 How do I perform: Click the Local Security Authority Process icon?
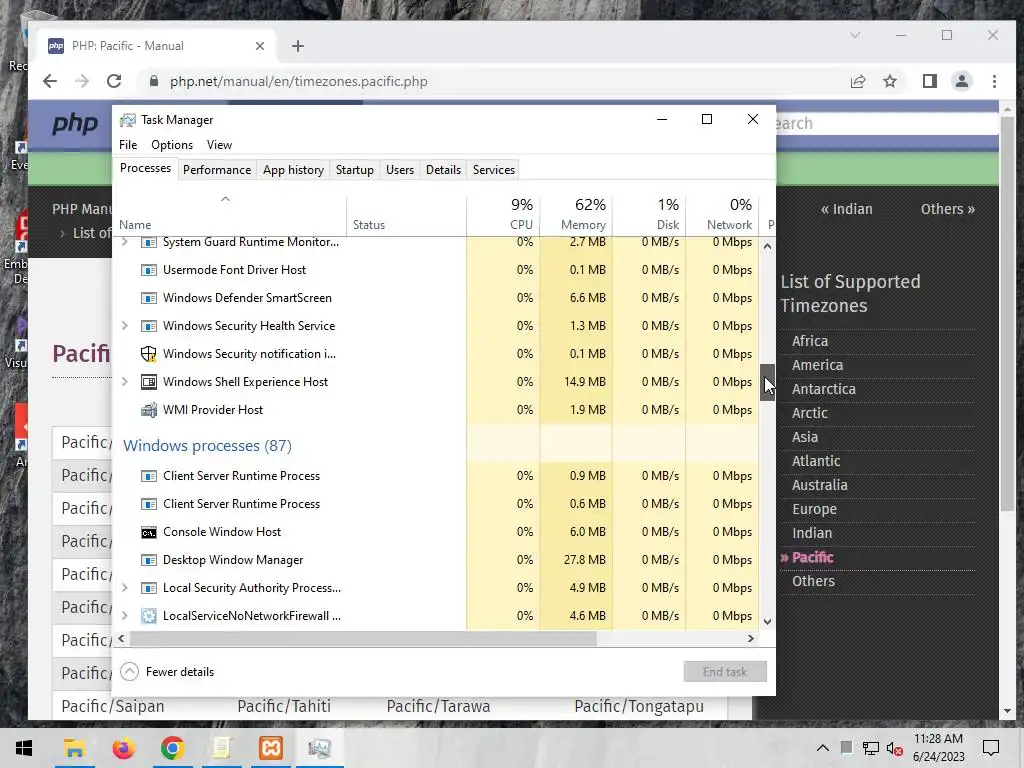coord(149,588)
